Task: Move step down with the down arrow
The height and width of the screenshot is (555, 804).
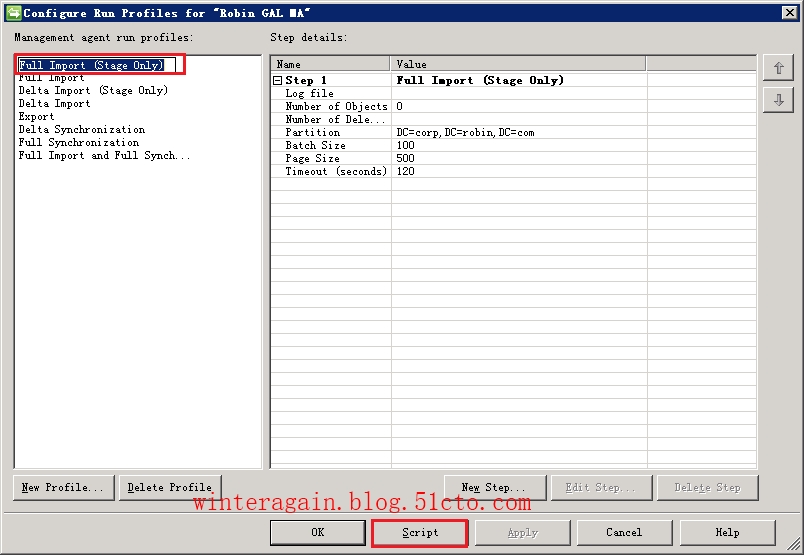Action: pyautogui.click(x=778, y=100)
